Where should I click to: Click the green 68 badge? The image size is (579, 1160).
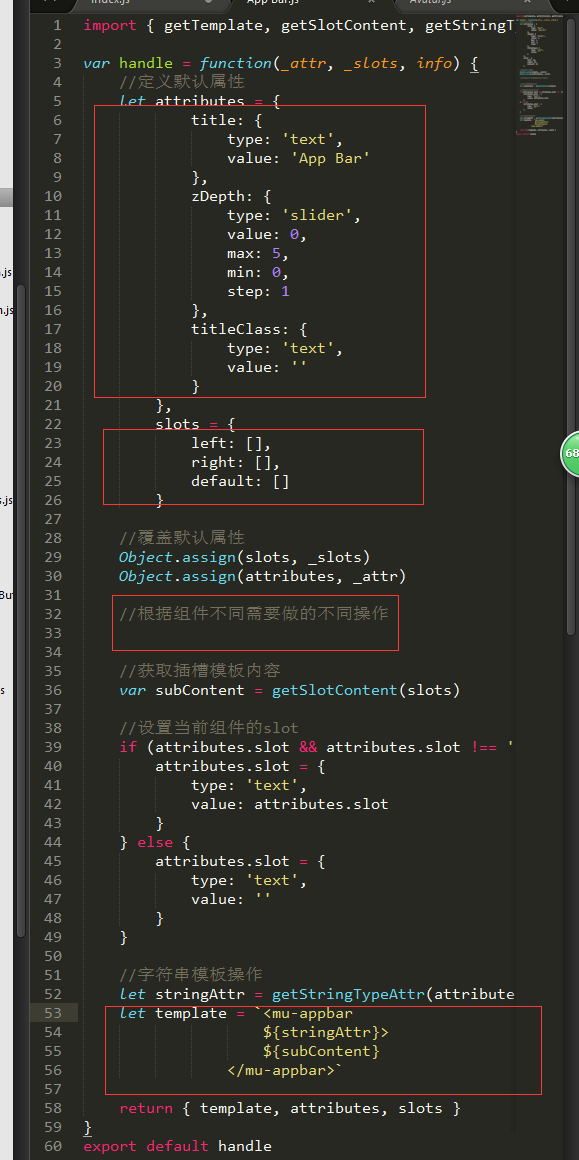click(x=570, y=453)
